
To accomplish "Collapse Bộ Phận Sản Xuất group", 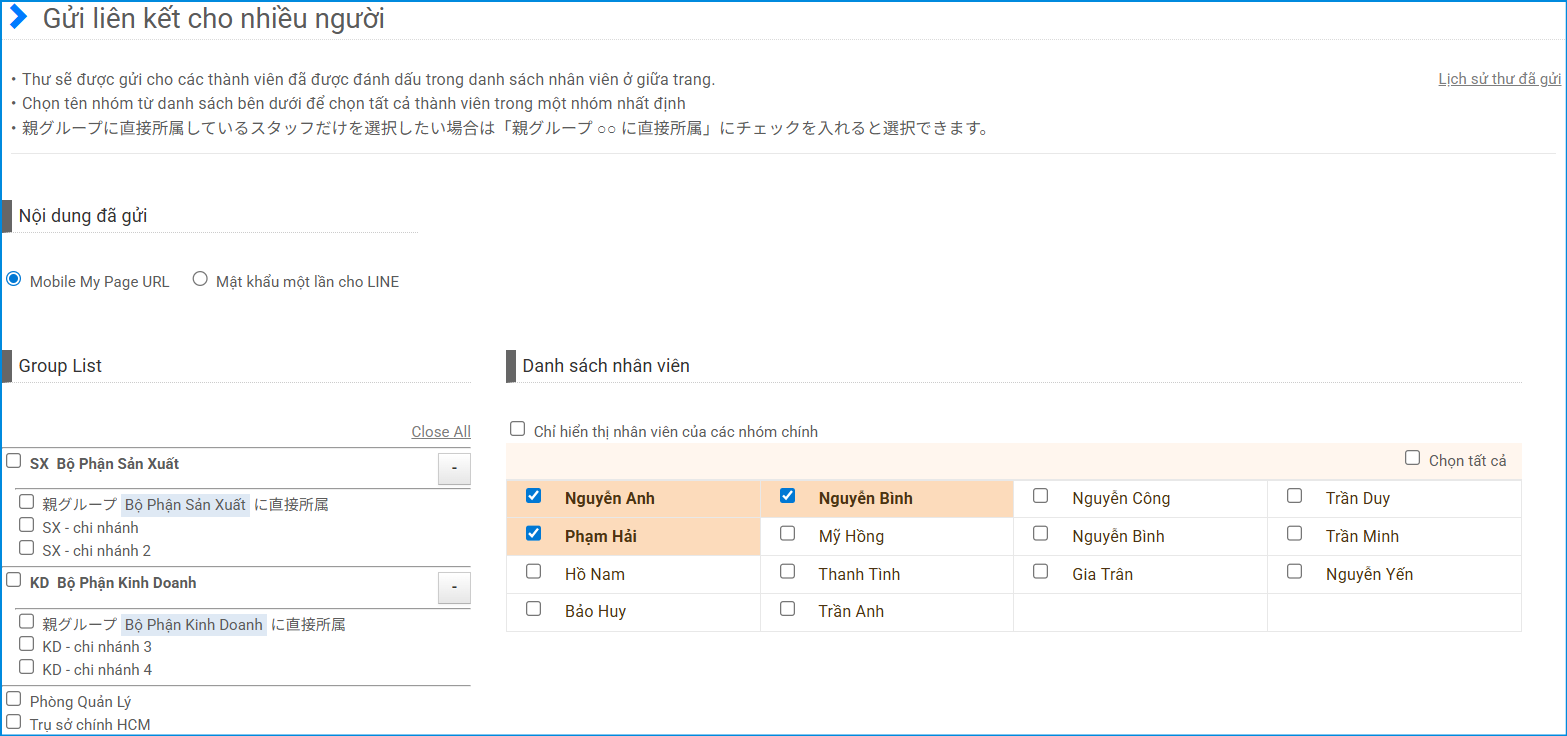I will click(454, 469).
